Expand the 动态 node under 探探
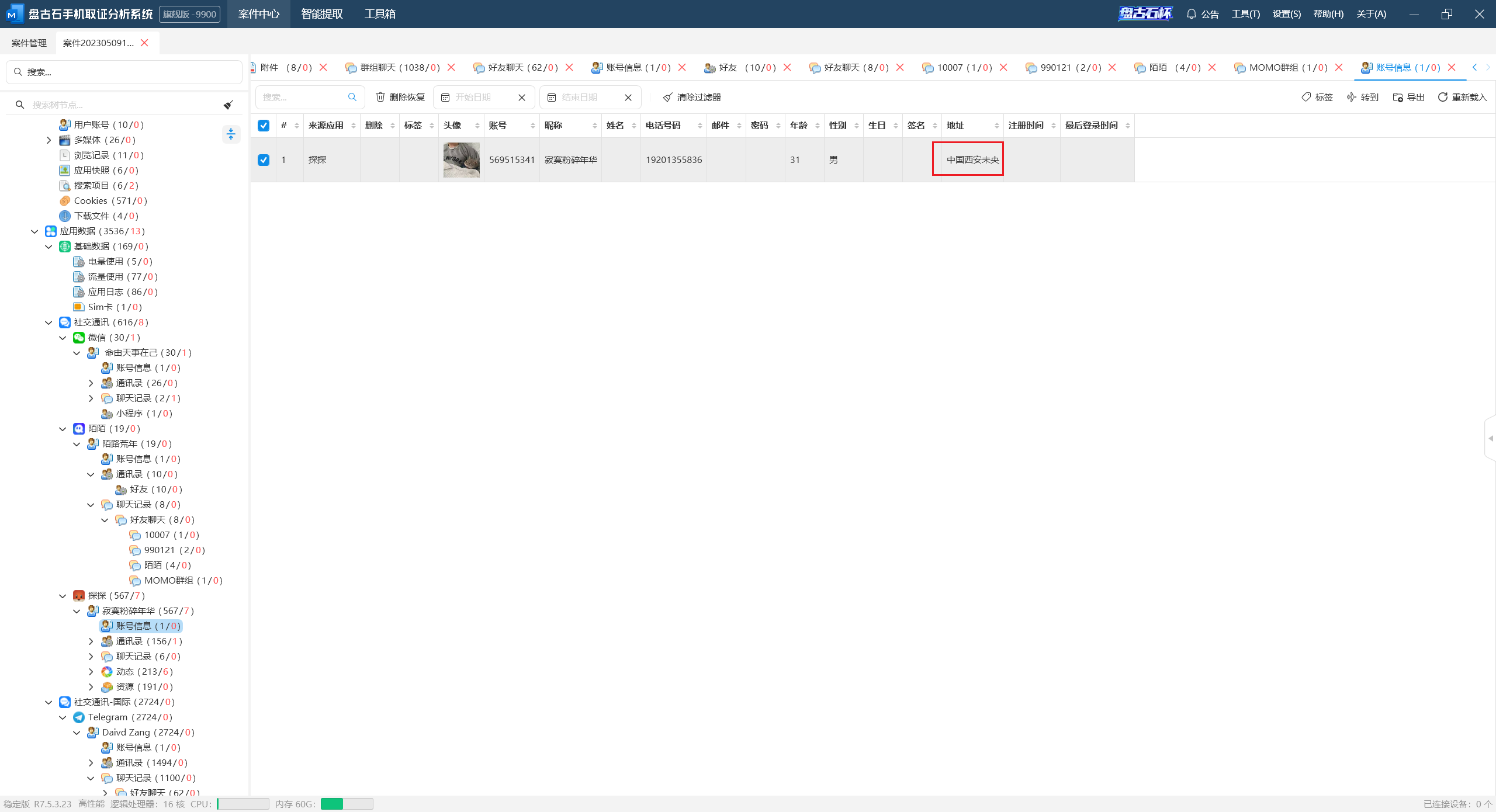 click(91, 672)
